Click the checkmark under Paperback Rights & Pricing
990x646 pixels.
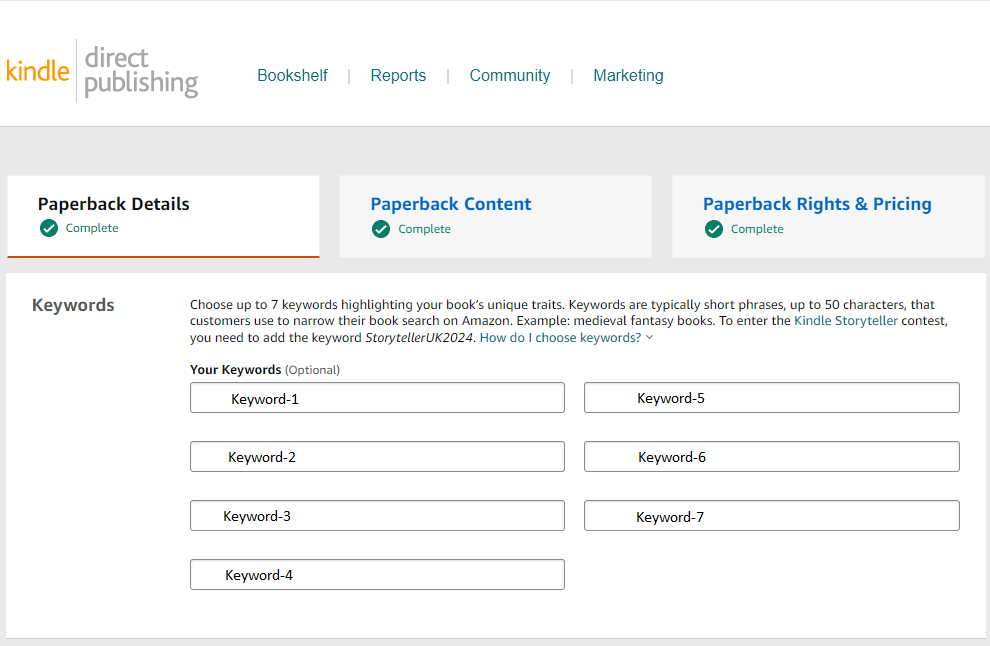(713, 229)
